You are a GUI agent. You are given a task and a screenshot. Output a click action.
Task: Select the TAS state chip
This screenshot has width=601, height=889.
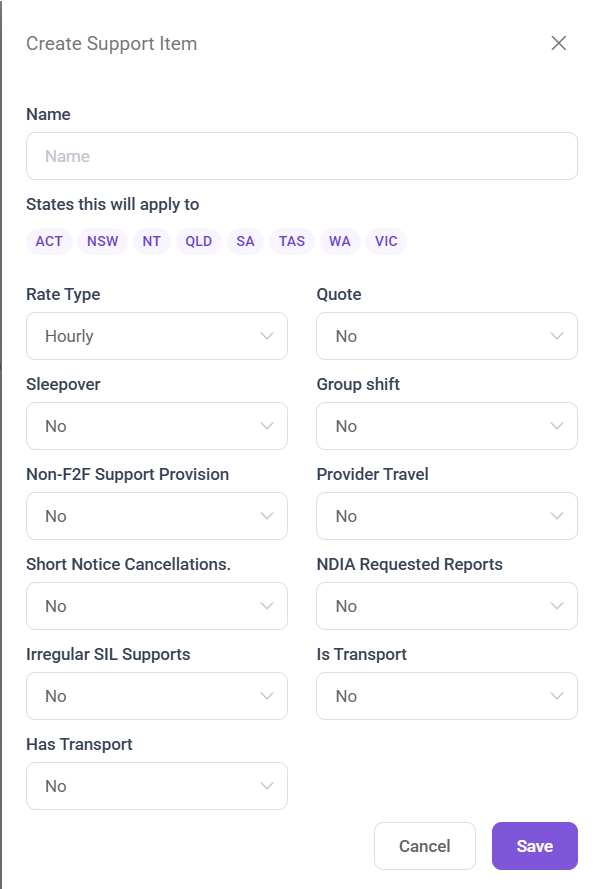coord(292,241)
